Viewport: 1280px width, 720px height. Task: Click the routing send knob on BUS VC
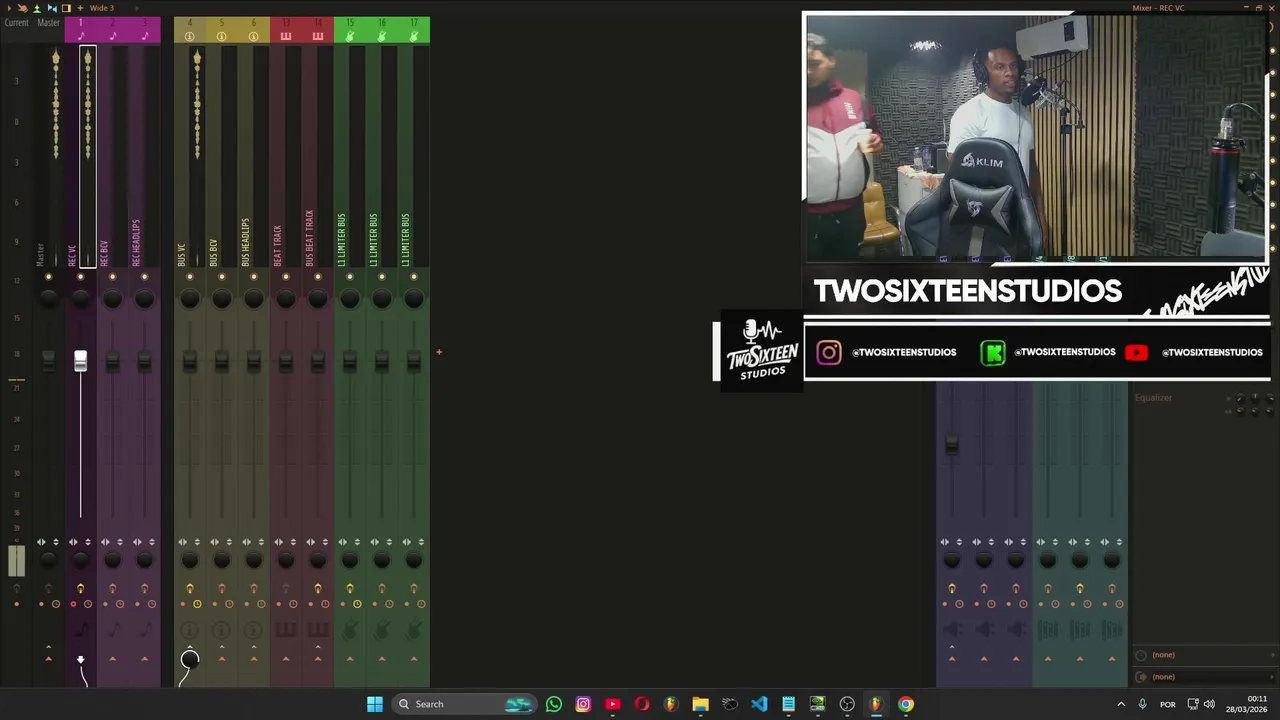click(x=190, y=659)
